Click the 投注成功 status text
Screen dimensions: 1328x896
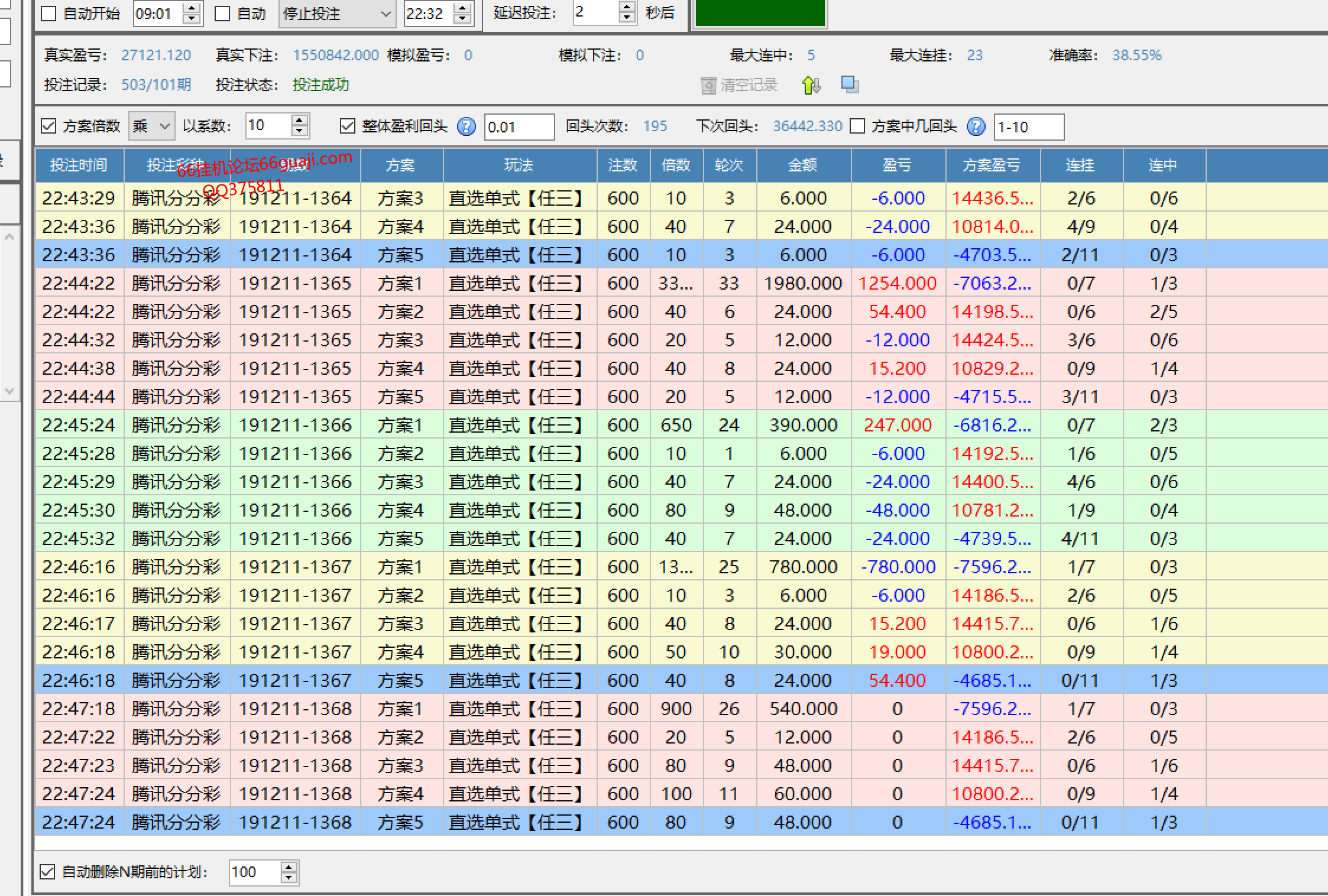coord(320,85)
